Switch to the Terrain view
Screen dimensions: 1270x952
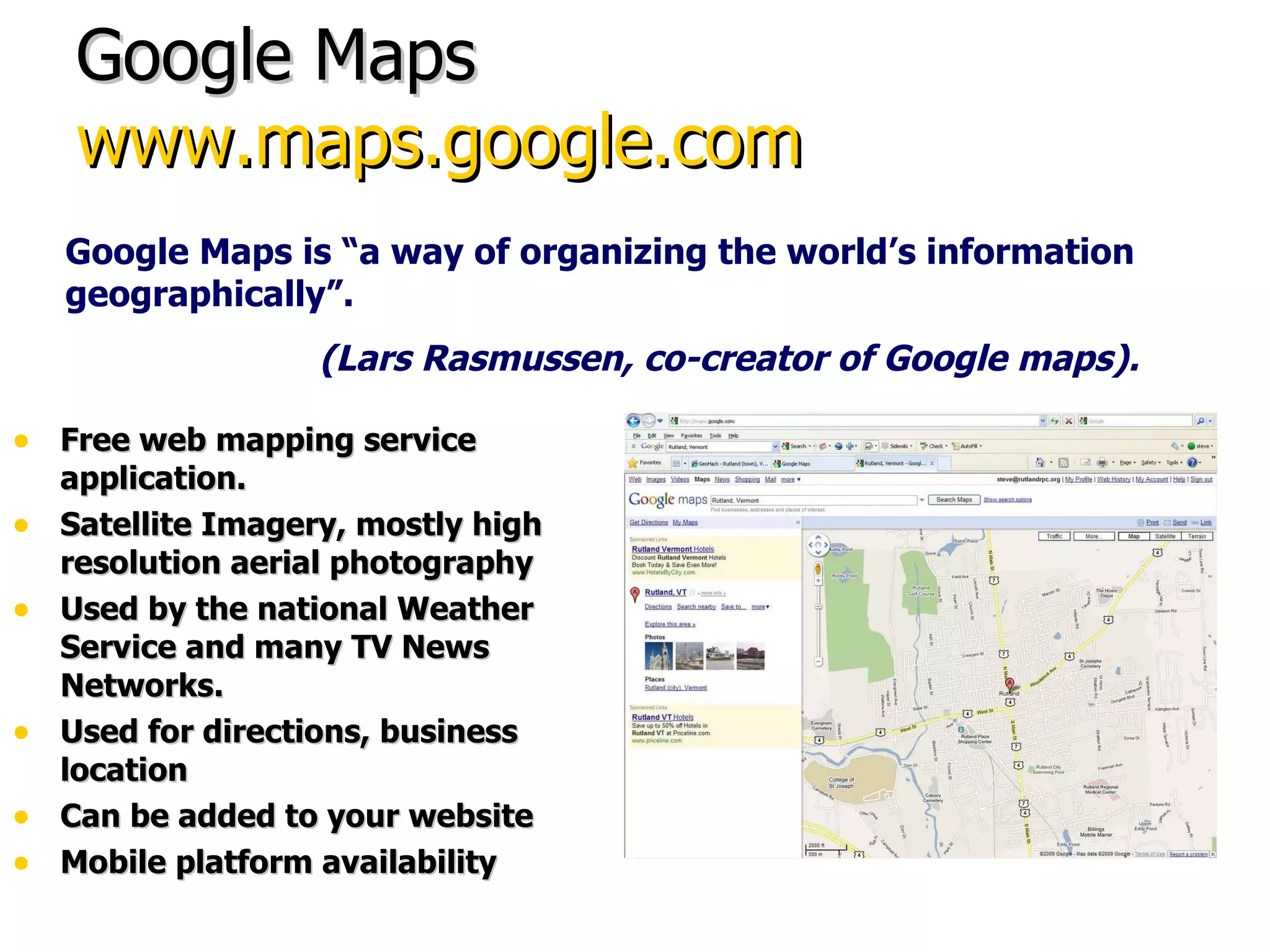1197,536
